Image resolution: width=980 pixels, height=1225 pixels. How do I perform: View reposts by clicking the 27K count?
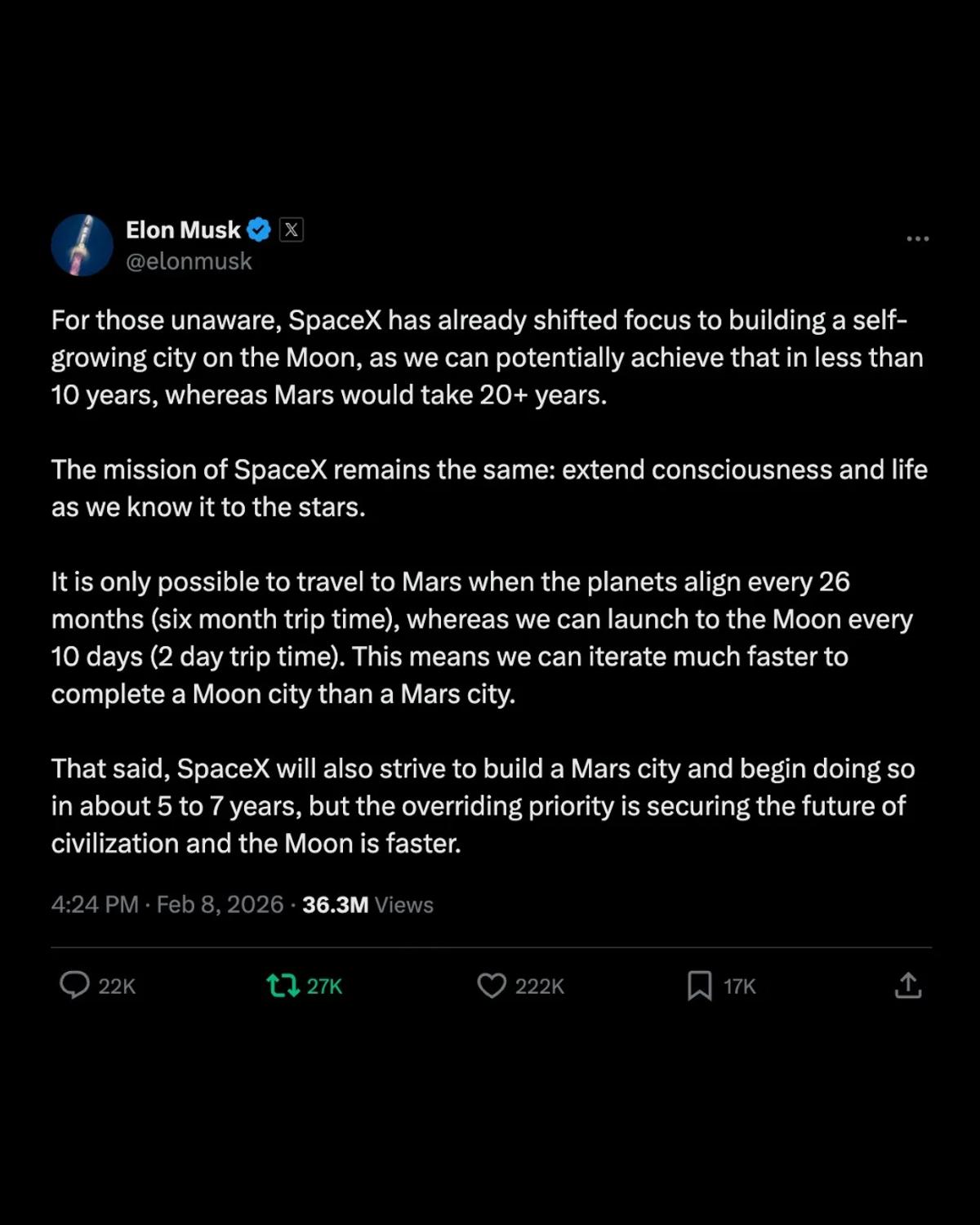point(323,986)
